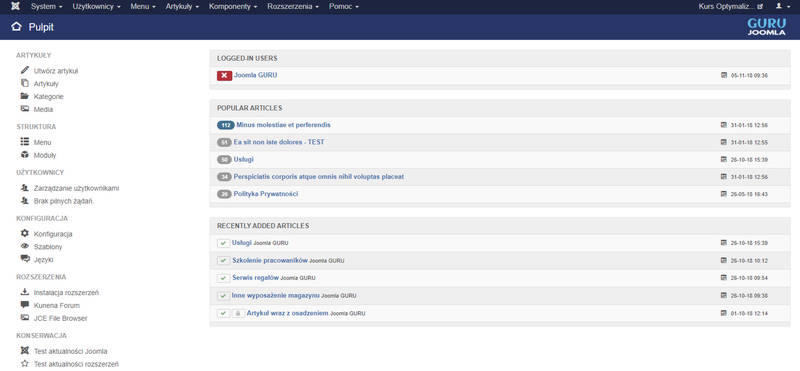Screen dimensions: 800x371
Task: Open Perspiciatis corporis atque omnis article
Action: click(x=319, y=177)
